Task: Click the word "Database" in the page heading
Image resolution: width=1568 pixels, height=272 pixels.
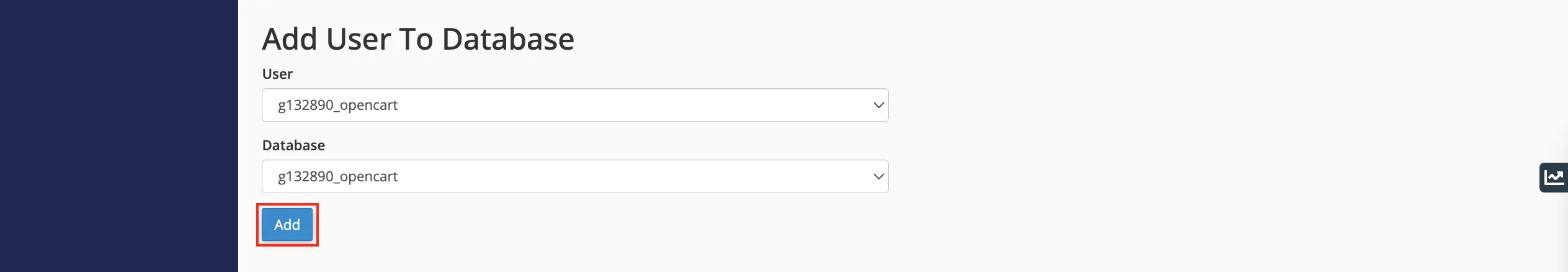Action: coord(508,39)
